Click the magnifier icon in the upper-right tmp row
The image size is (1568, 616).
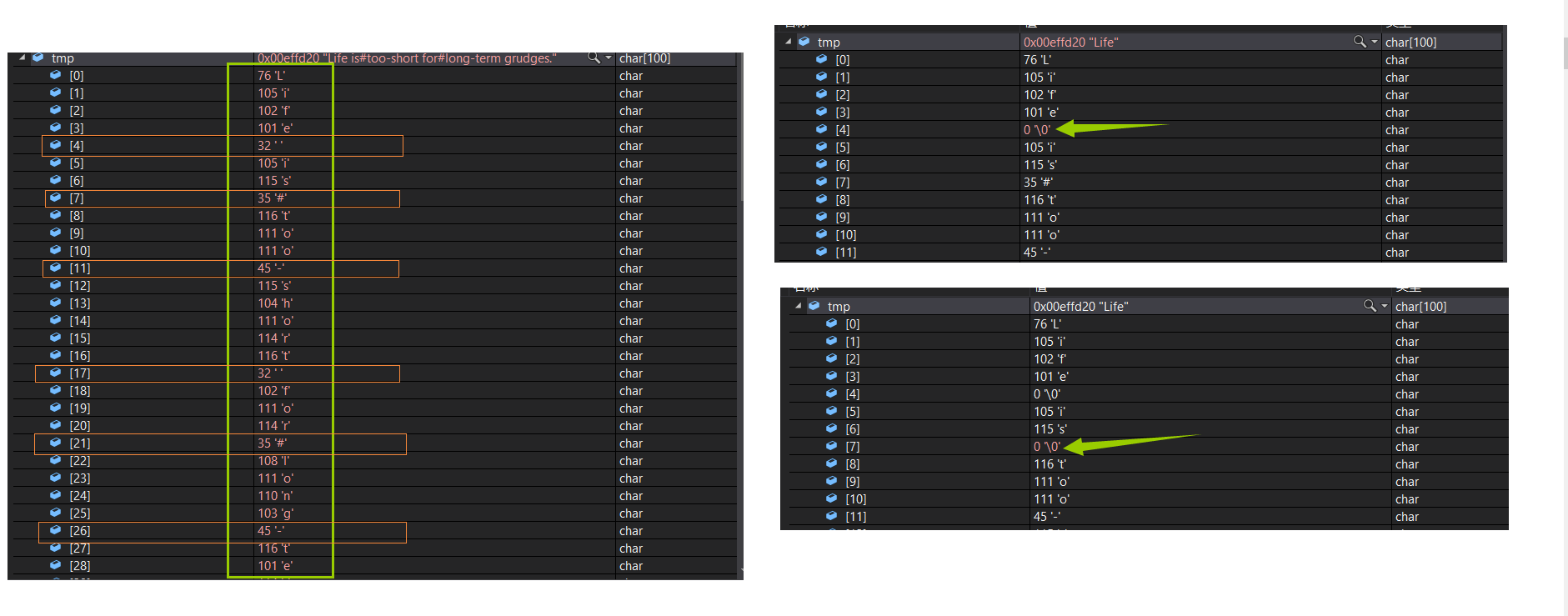click(x=1360, y=42)
